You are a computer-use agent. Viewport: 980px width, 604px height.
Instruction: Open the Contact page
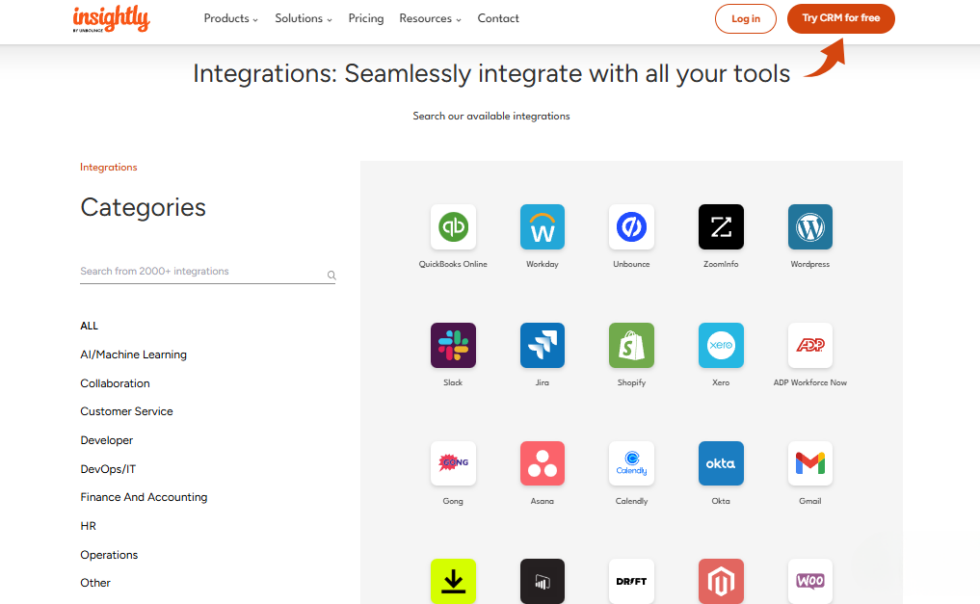click(498, 18)
